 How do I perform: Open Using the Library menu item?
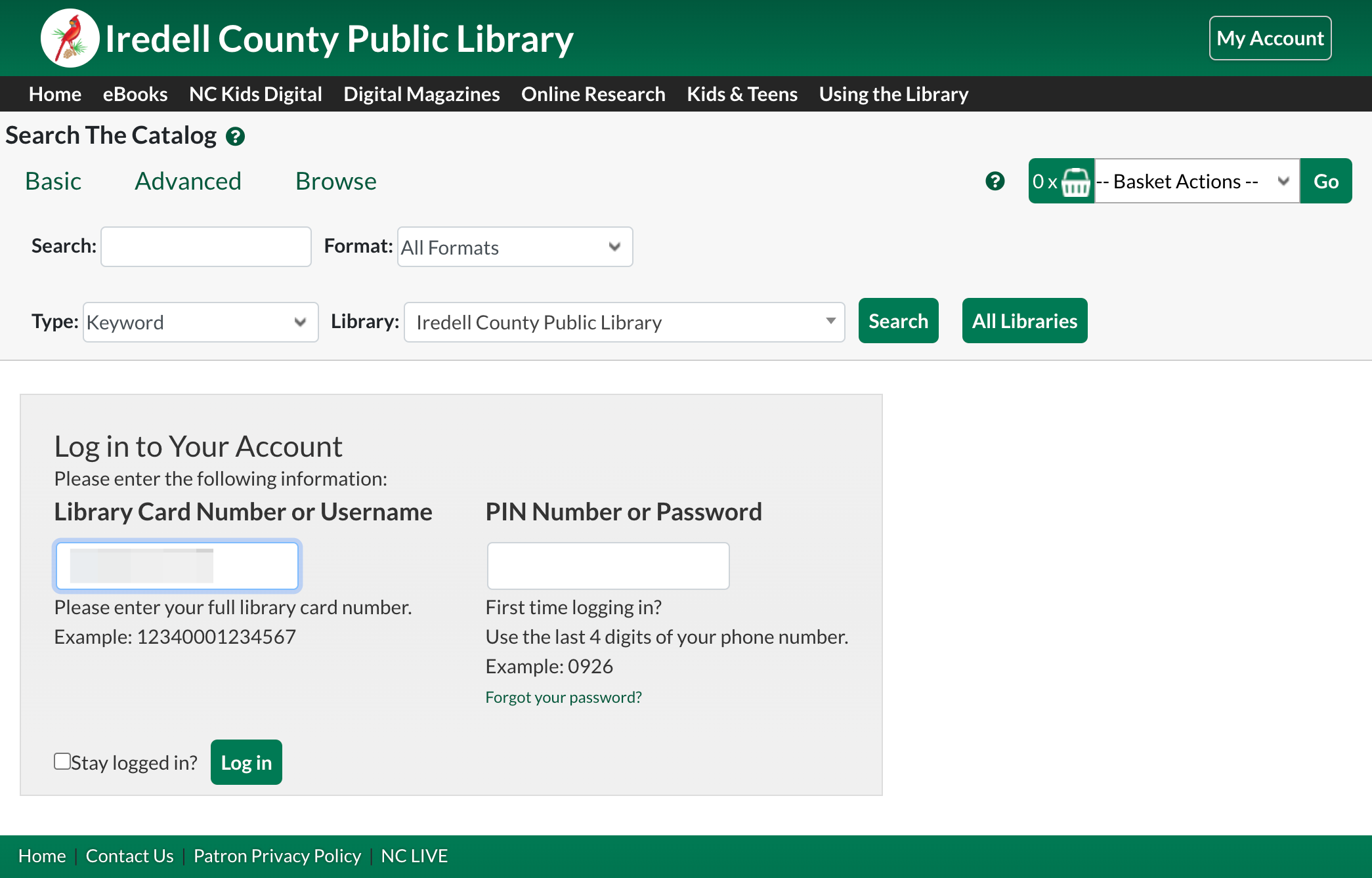tap(893, 94)
